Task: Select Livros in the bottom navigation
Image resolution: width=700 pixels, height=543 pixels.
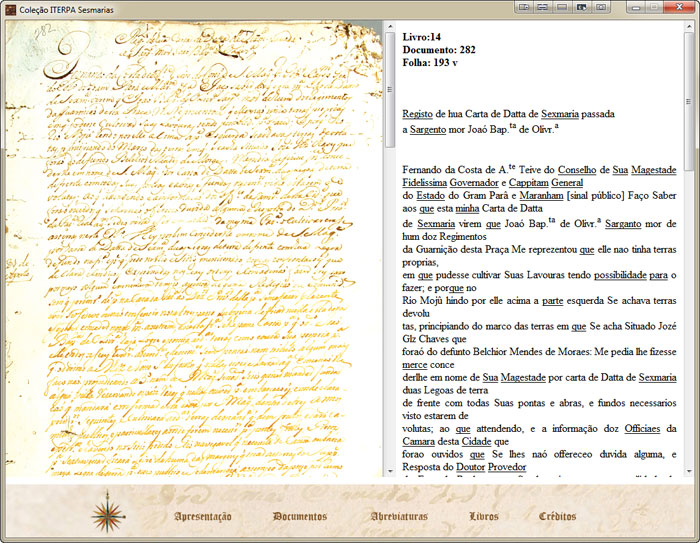Action: click(x=483, y=517)
